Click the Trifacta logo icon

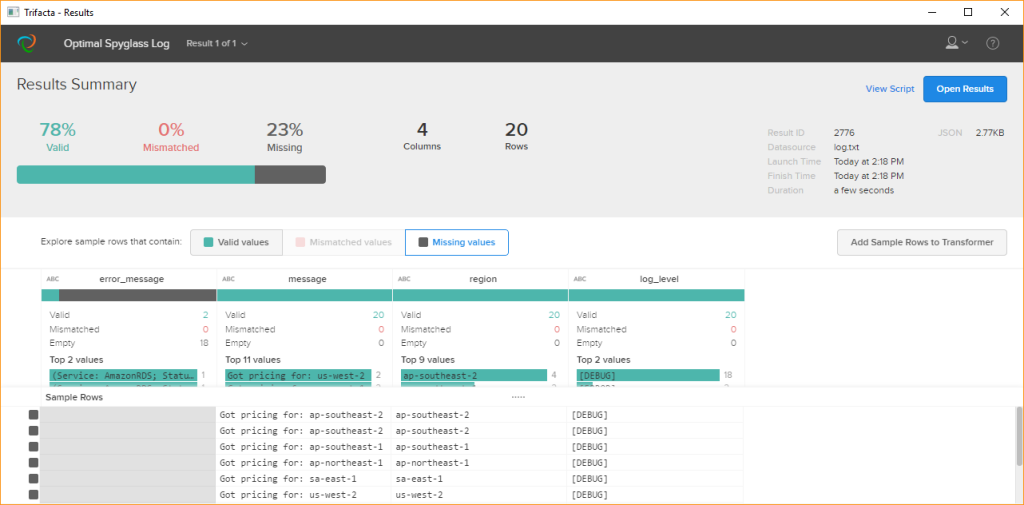[27, 44]
